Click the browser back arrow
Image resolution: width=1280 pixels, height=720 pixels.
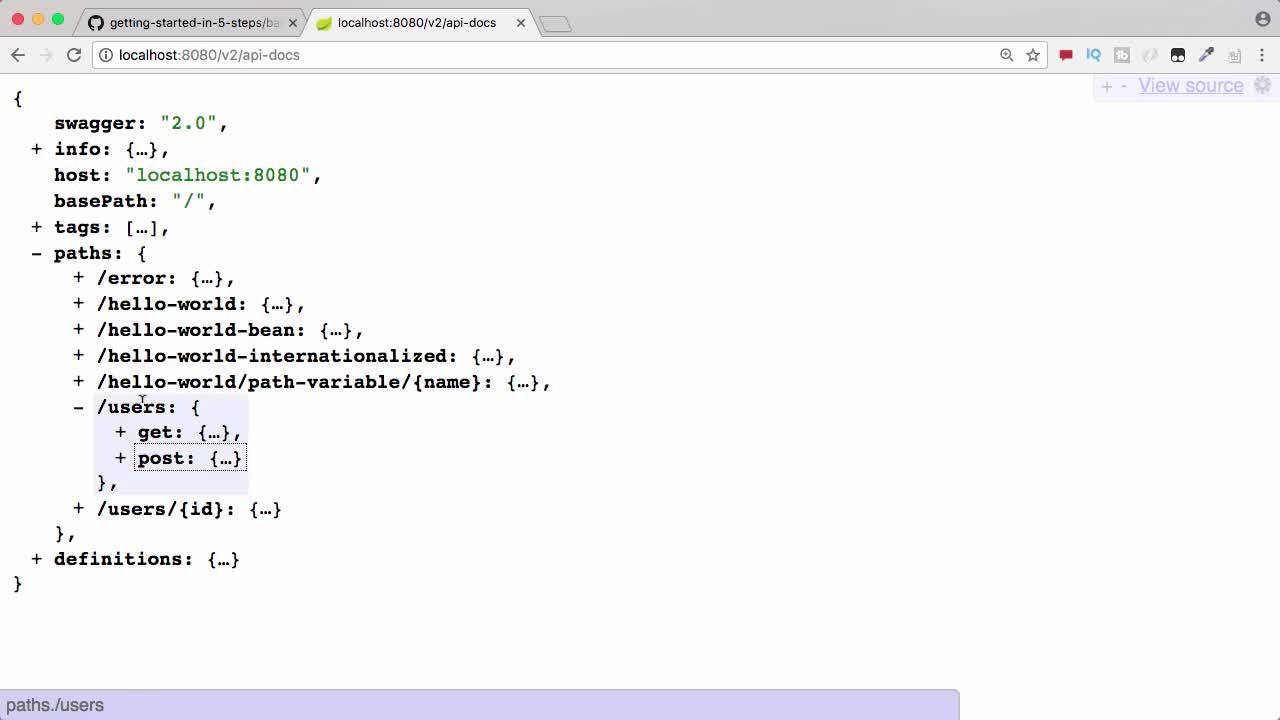tap(18, 55)
